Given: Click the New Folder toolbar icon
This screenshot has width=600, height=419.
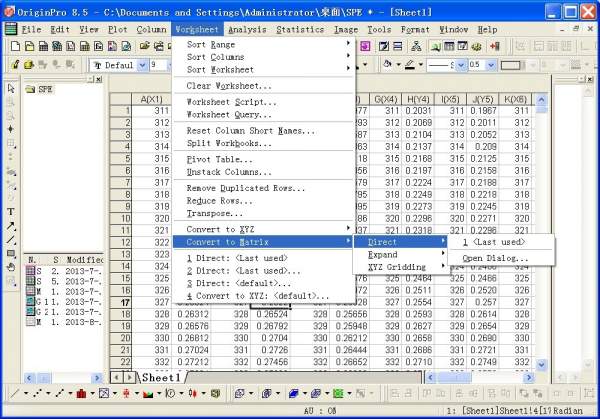Looking at the screenshot, I should pos(29,46).
